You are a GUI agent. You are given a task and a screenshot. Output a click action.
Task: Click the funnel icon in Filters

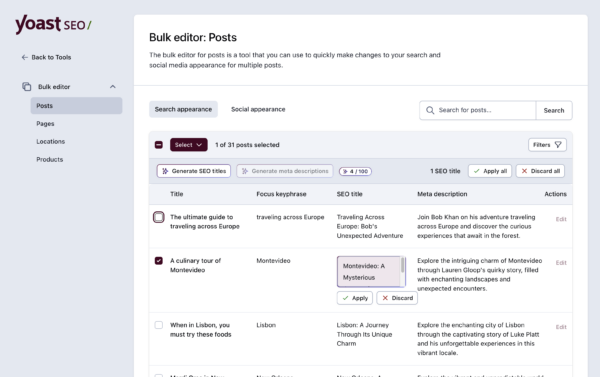tap(558, 145)
